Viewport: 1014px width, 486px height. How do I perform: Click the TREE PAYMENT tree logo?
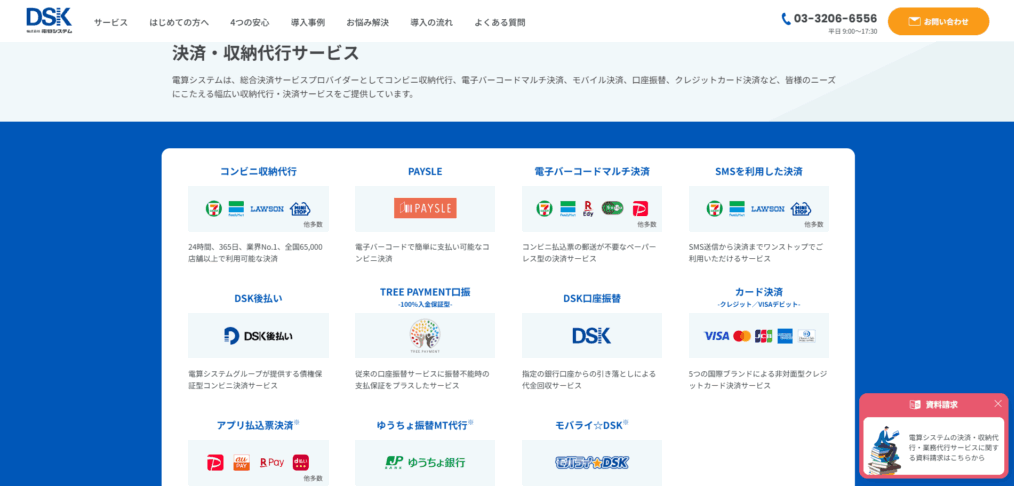pyautogui.click(x=425, y=335)
